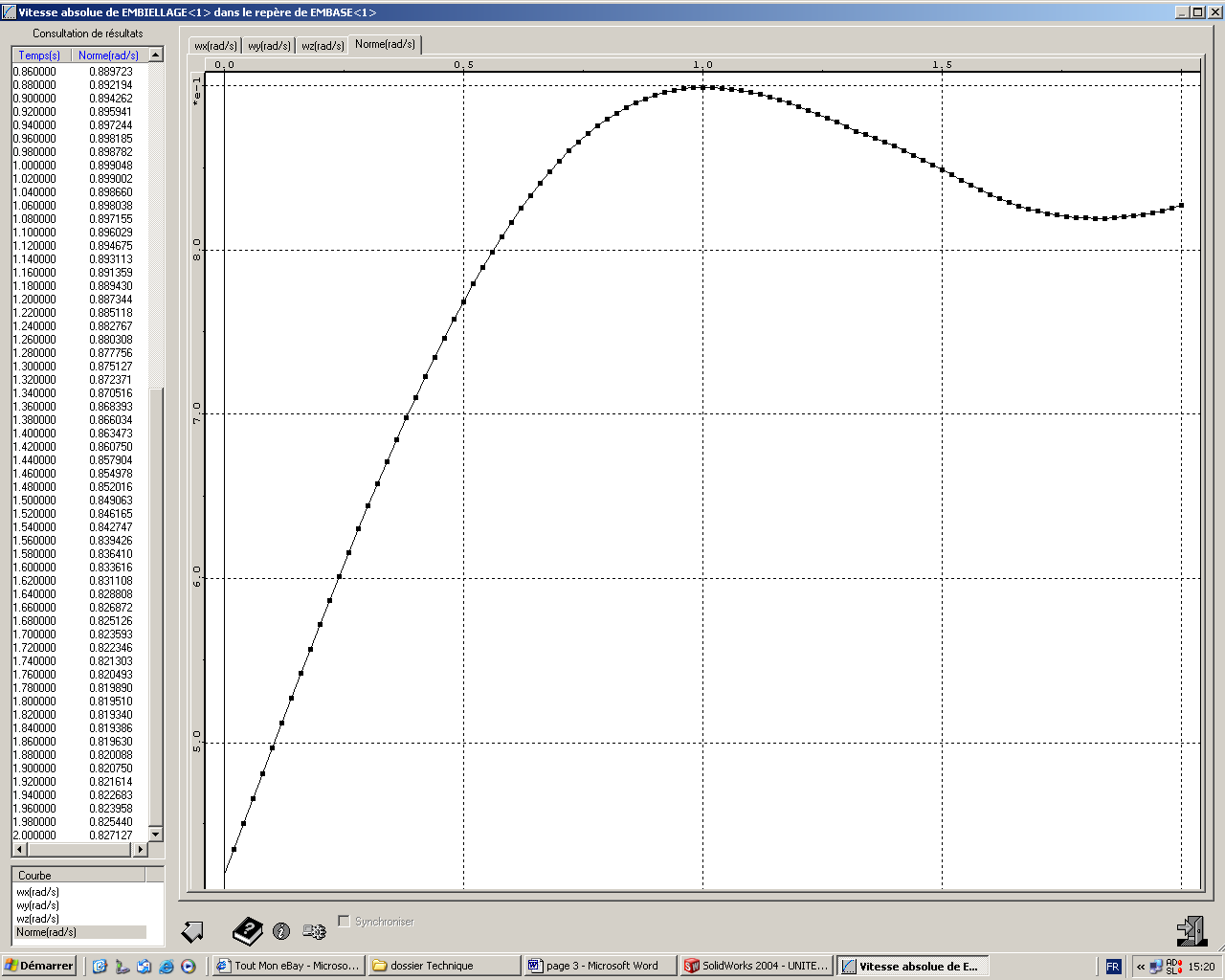Select wx(rad/s) in the Courbe list

click(37, 892)
